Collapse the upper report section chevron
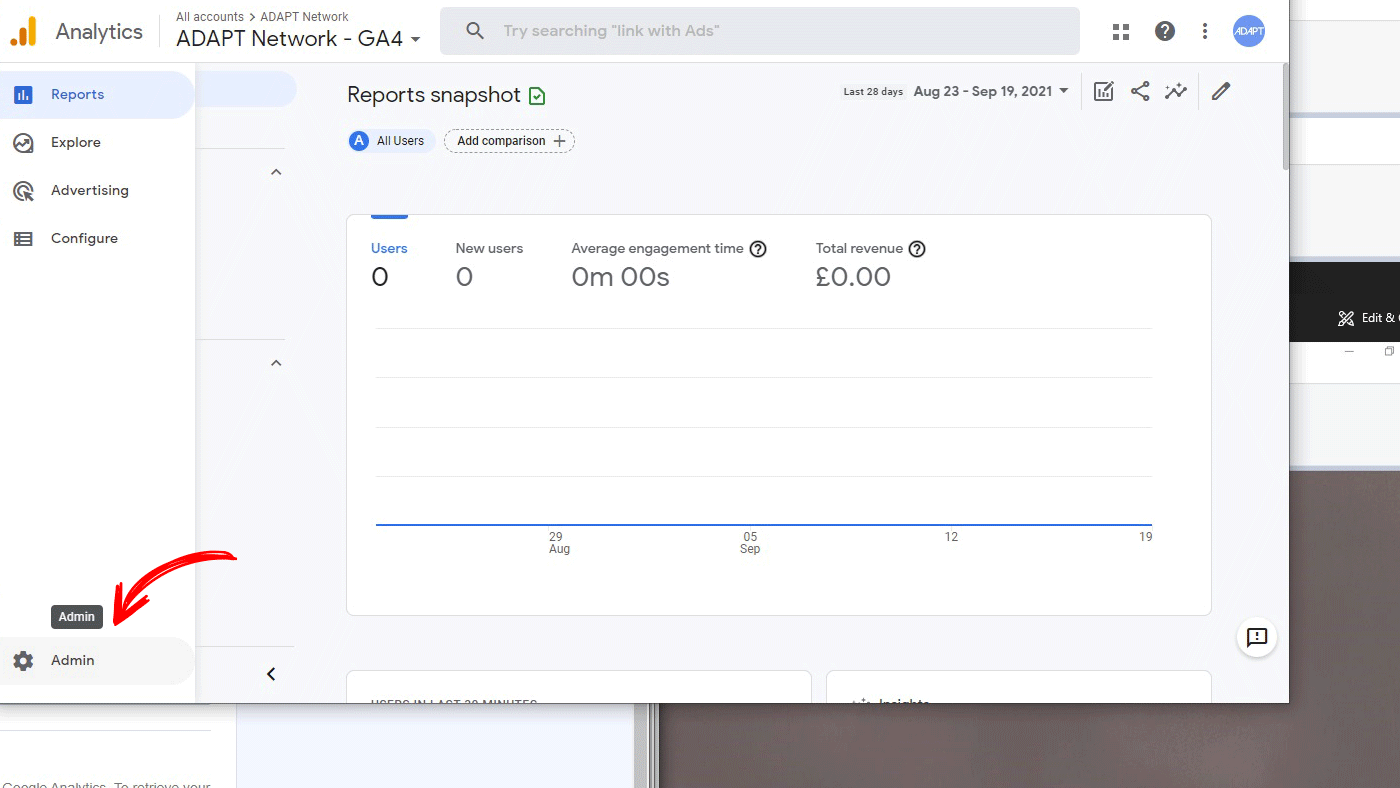 [276, 172]
